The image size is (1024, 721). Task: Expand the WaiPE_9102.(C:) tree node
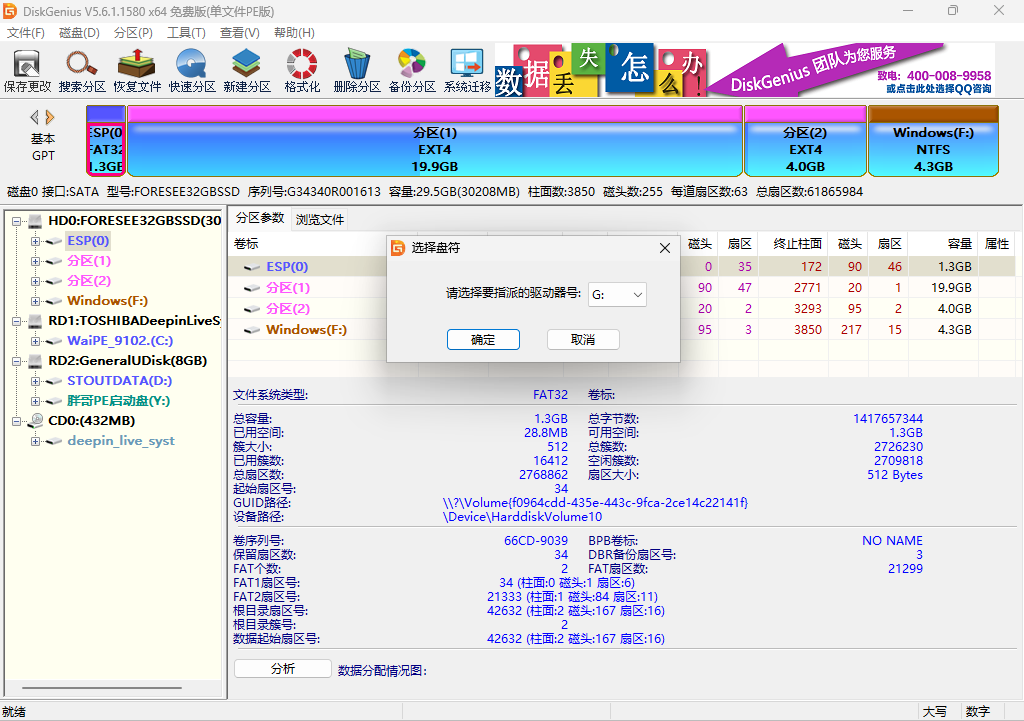(x=35, y=341)
